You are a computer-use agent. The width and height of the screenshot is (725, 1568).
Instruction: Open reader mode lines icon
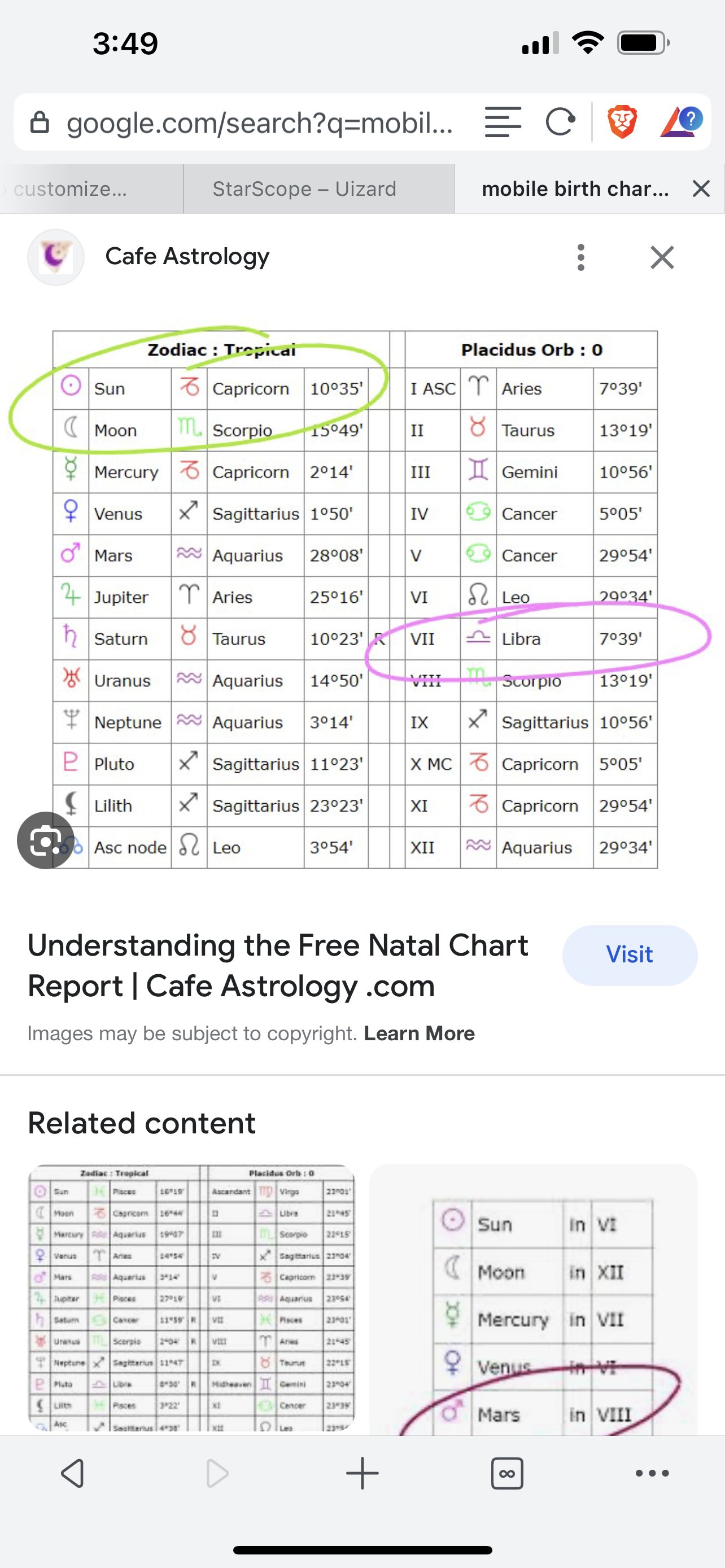tap(503, 122)
